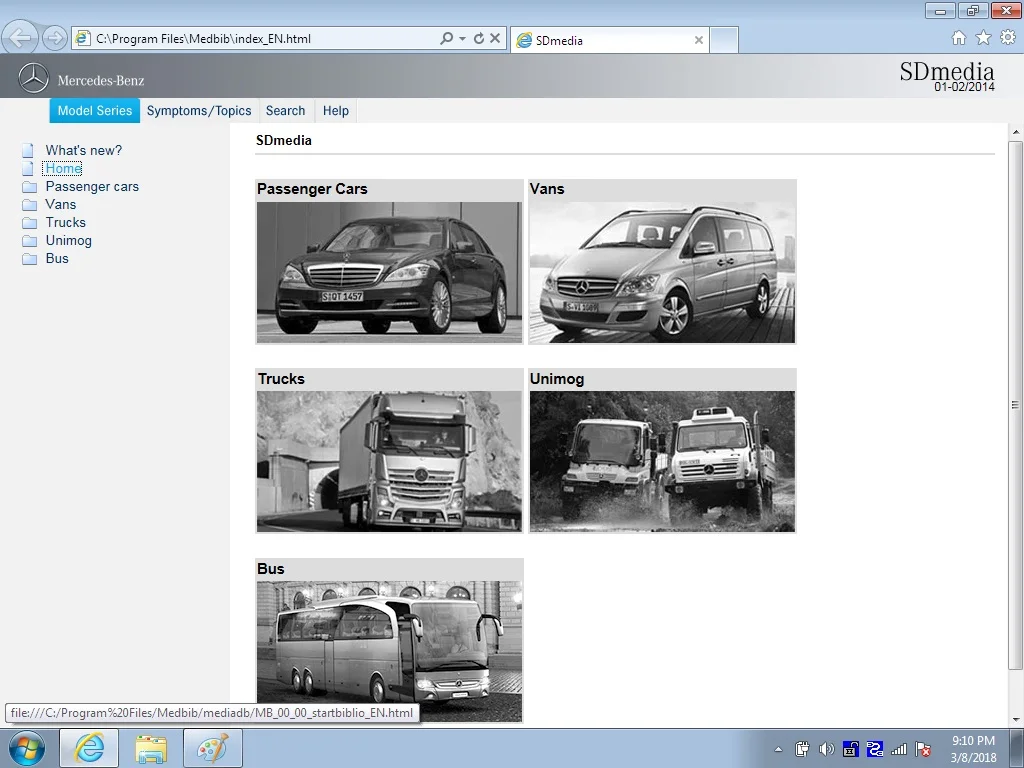Screen dimensions: 1024x768
Task: Click the vertical scrollbar thumb
Action: [x=1016, y=404]
